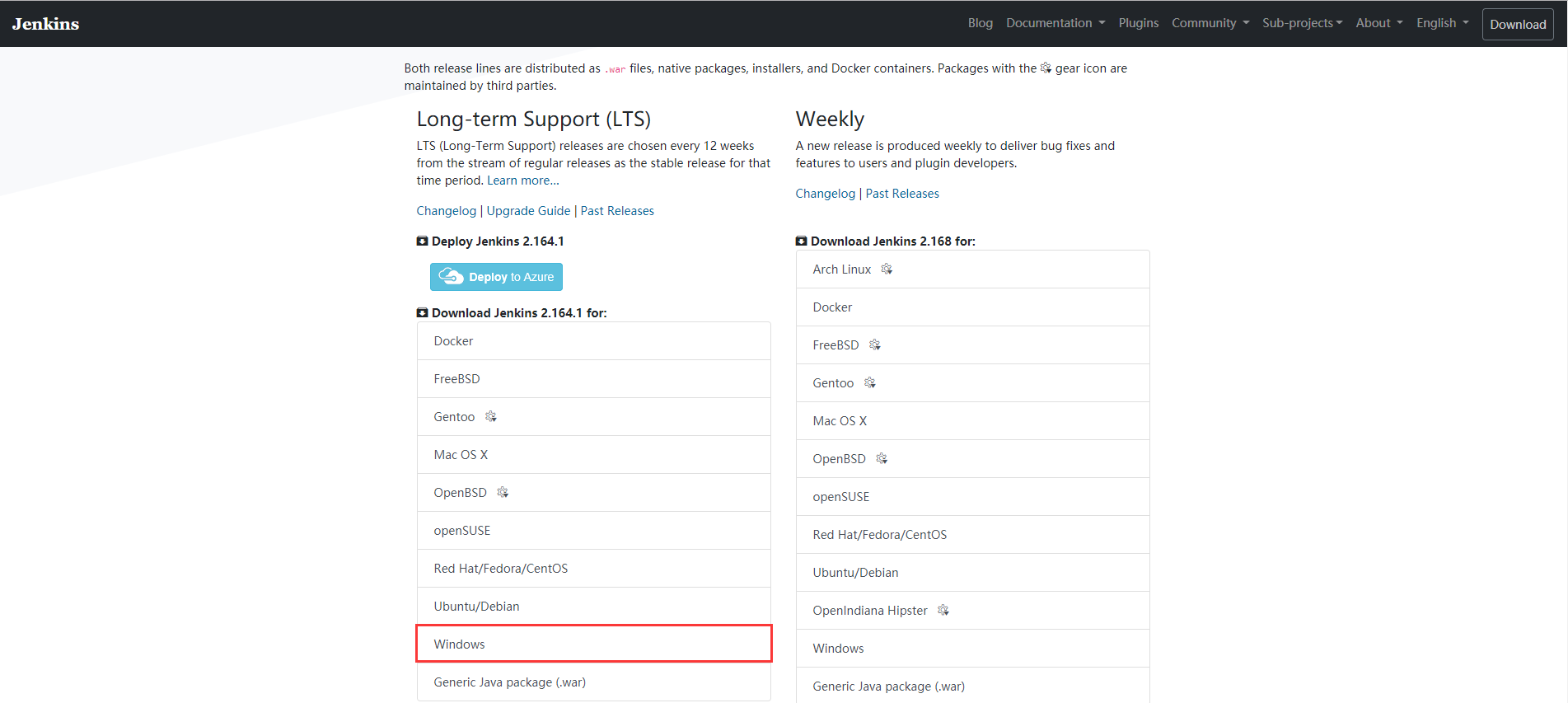This screenshot has height=703, width=1568.
Task: Select Red Hat/Fedora/CentOS under Jenkins 2.168
Action: point(973,535)
